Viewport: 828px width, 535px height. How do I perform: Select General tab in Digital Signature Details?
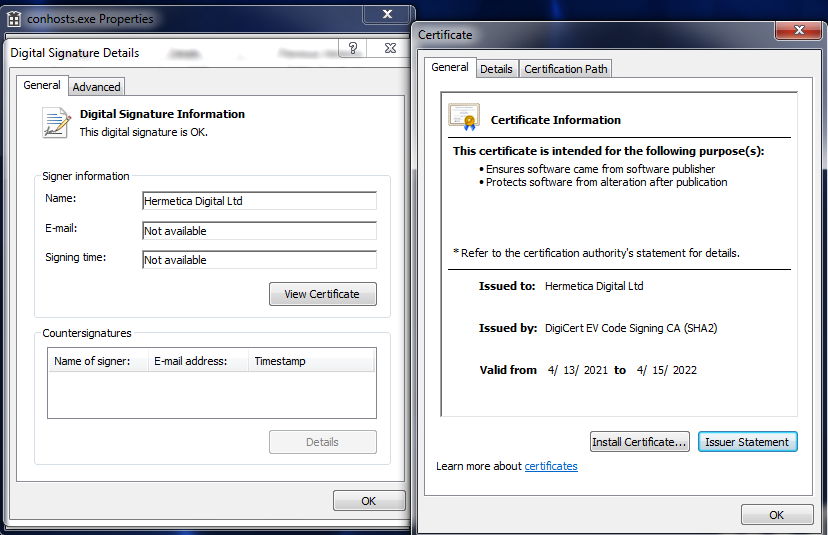pos(42,85)
